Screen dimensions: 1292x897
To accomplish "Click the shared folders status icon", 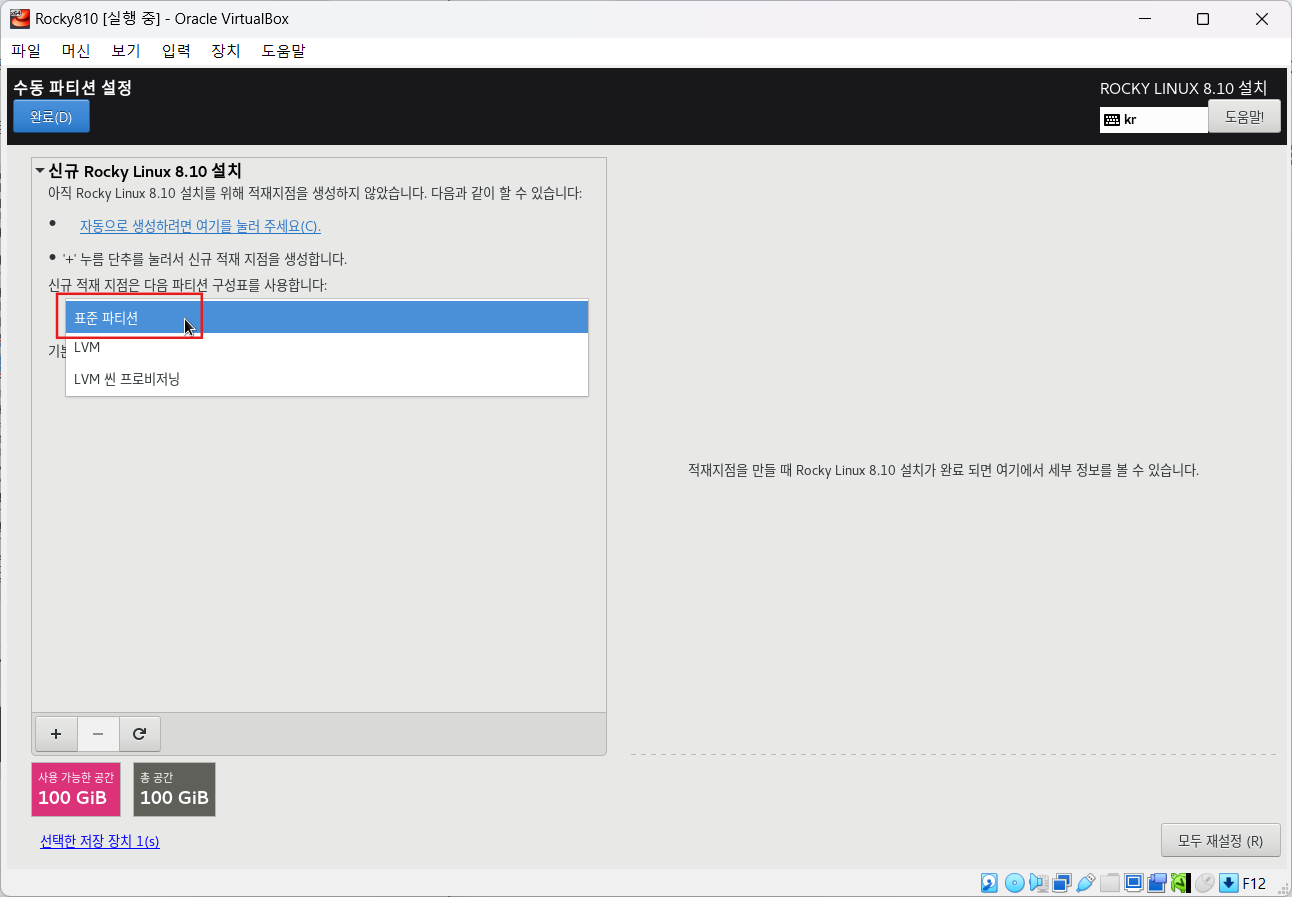I will [1110, 883].
